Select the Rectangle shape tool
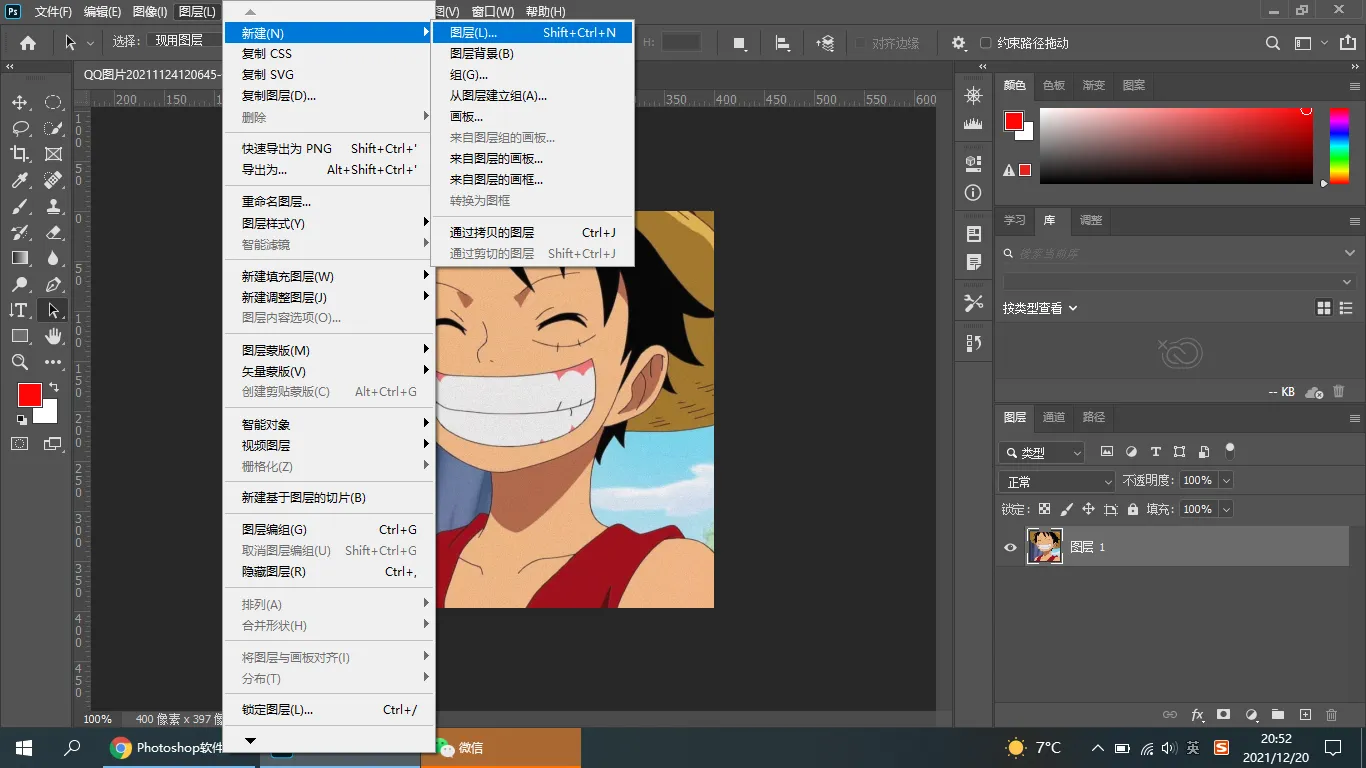The width and height of the screenshot is (1366, 768). click(20, 336)
